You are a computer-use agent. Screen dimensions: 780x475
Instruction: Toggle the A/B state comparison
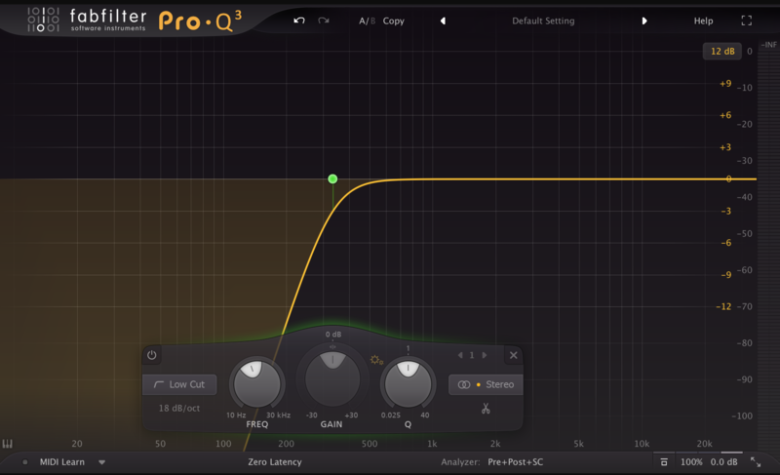pyautogui.click(x=367, y=21)
